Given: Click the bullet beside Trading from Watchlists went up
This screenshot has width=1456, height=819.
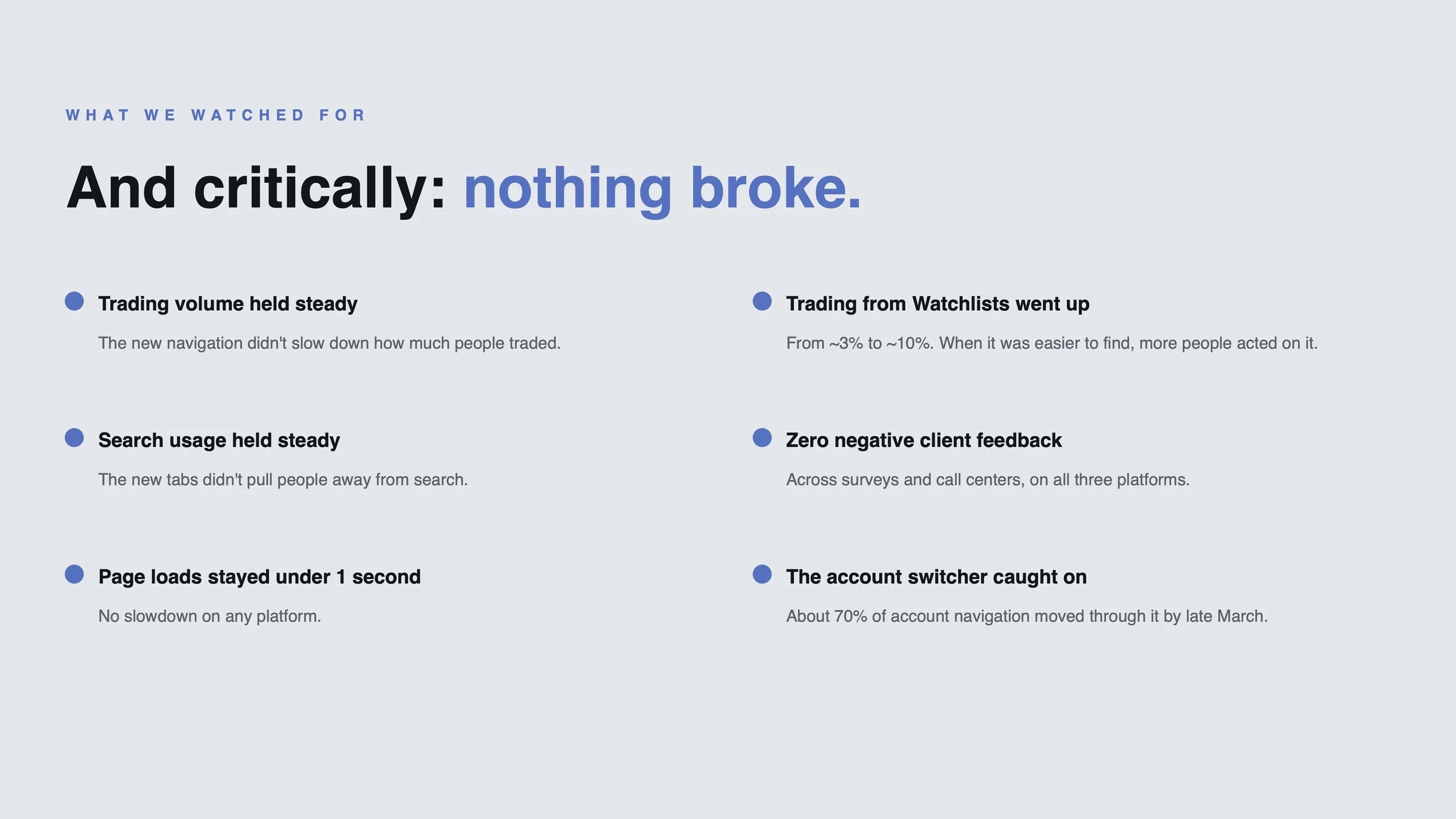Looking at the screenshot, I should [762, 301].
